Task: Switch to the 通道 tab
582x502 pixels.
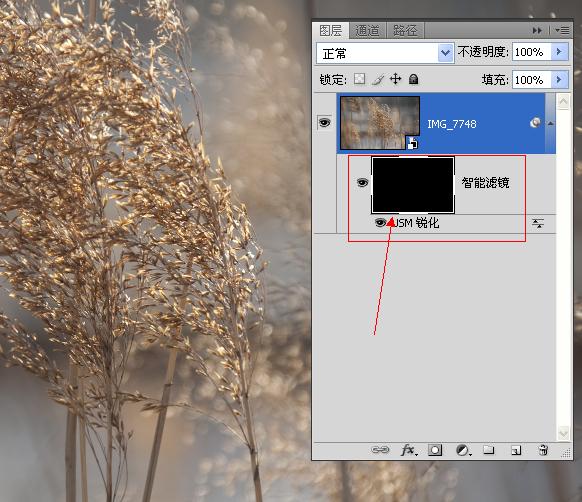Action: coord(367,30)
